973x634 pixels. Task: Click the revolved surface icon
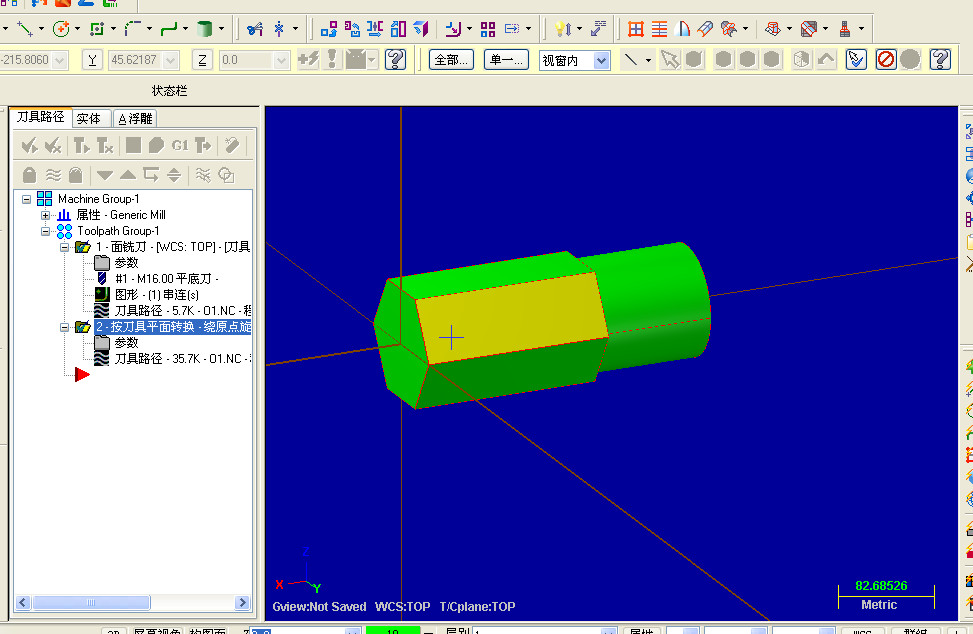(x=682, y=29)
